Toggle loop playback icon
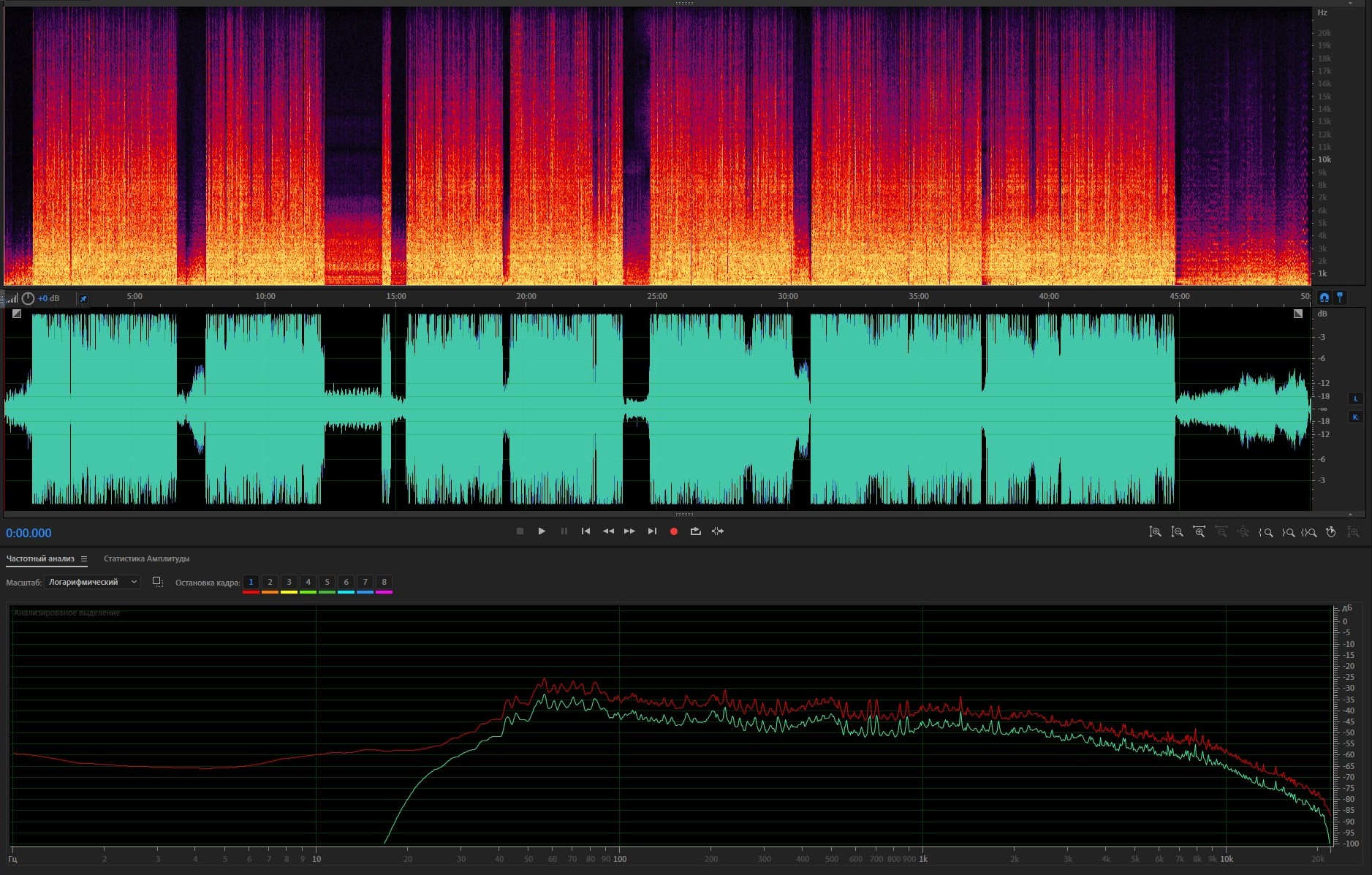 tap(695, 531)
